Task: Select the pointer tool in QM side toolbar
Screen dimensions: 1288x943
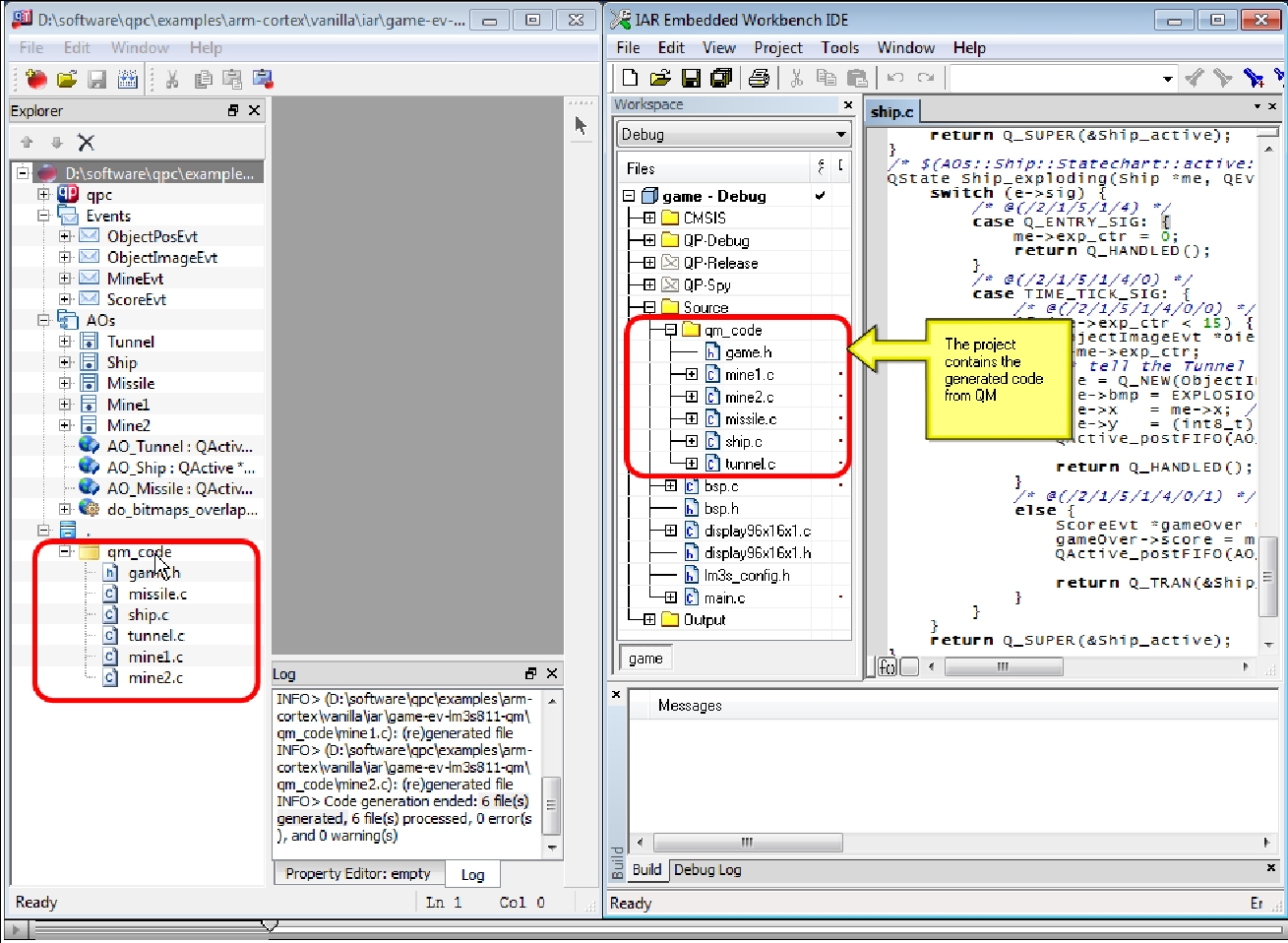Action: coord(581,125)
